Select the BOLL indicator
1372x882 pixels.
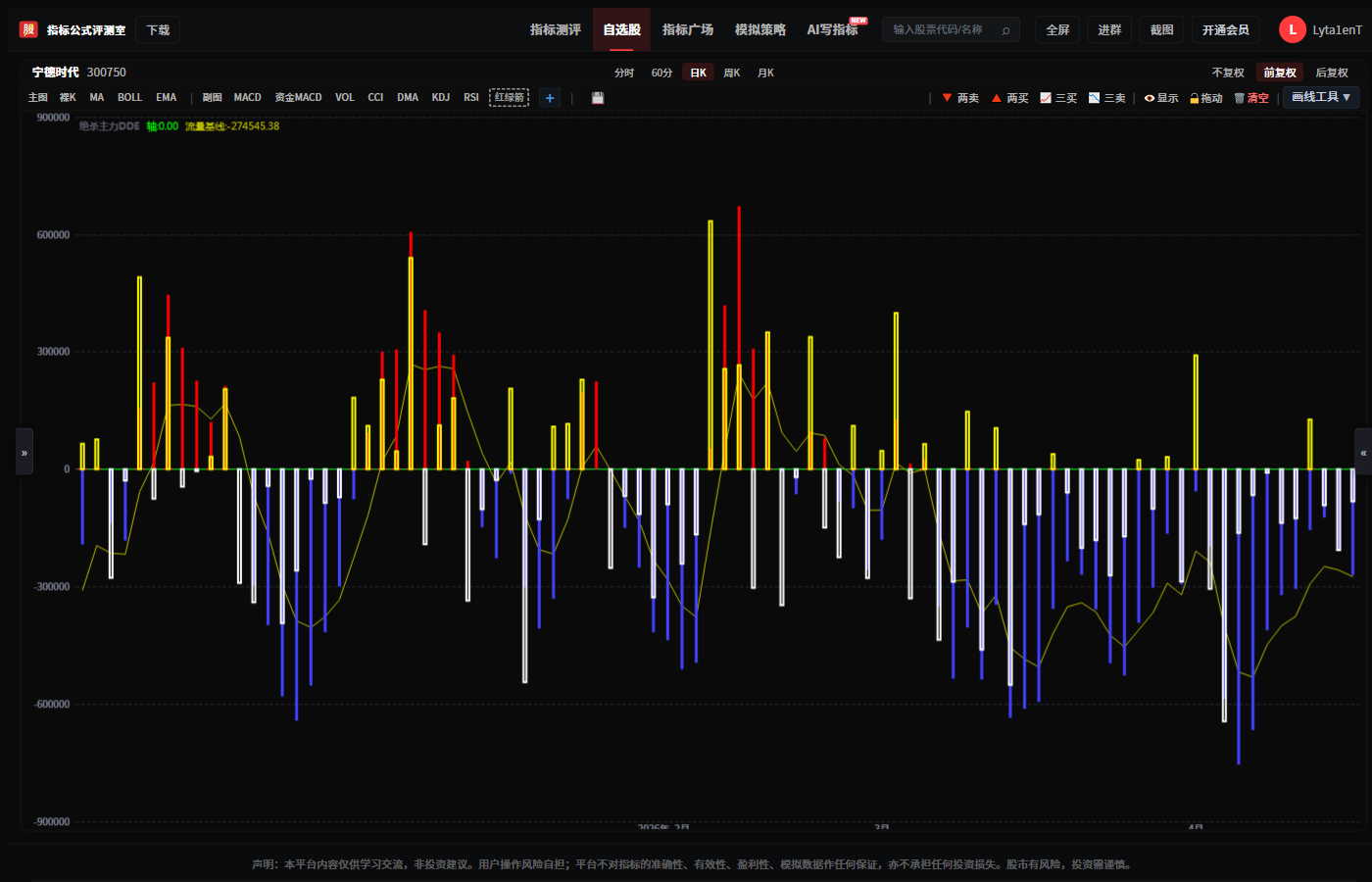[129, 98]
